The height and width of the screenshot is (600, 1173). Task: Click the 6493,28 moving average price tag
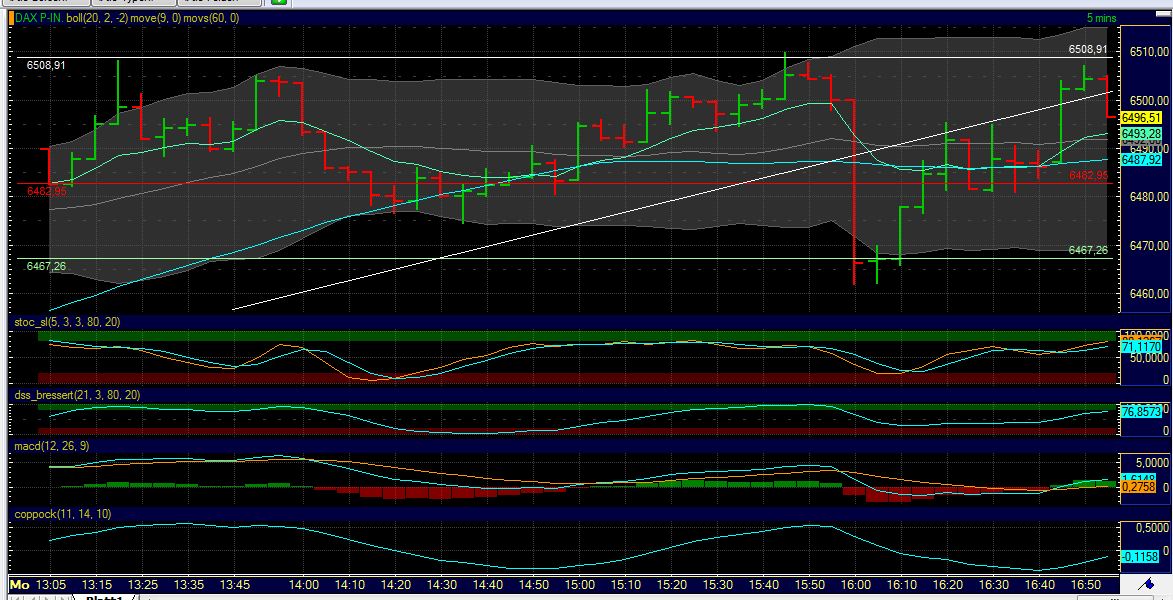[x=1142, y=133]
